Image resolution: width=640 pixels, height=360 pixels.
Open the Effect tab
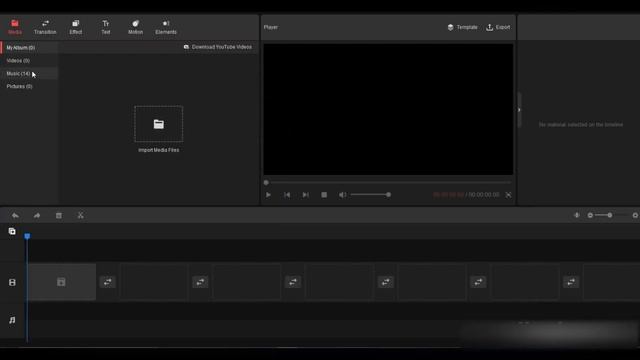pyautogui.click(x=76, y=27)
